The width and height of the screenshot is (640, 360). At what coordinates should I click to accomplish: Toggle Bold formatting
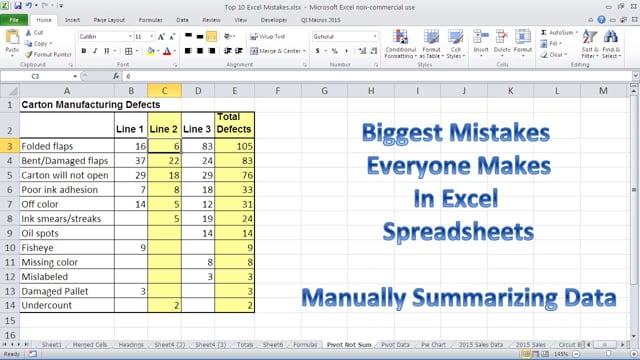point(84,51)
